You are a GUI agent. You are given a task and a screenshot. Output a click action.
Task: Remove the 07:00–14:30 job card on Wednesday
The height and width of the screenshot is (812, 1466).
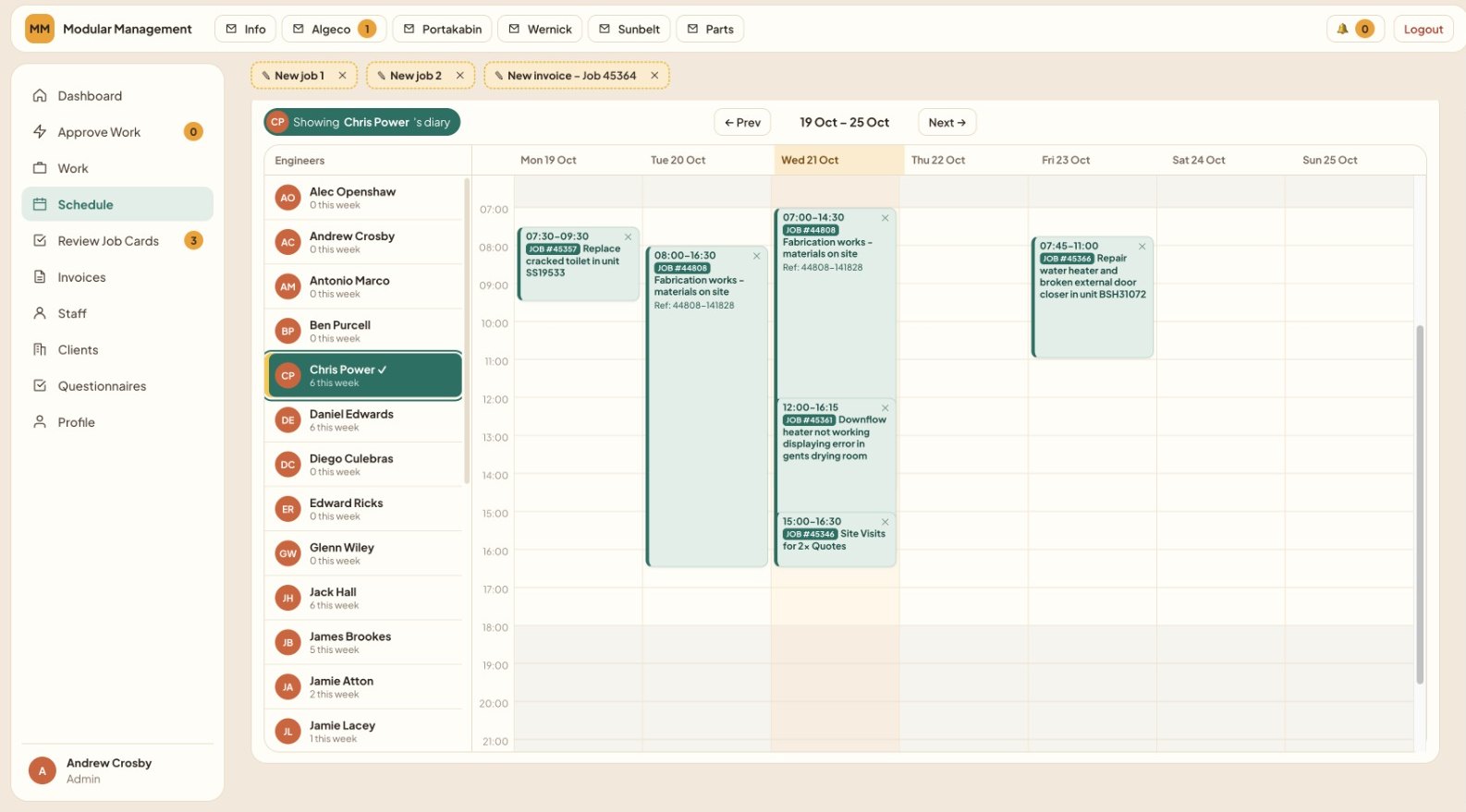point(885,218)
